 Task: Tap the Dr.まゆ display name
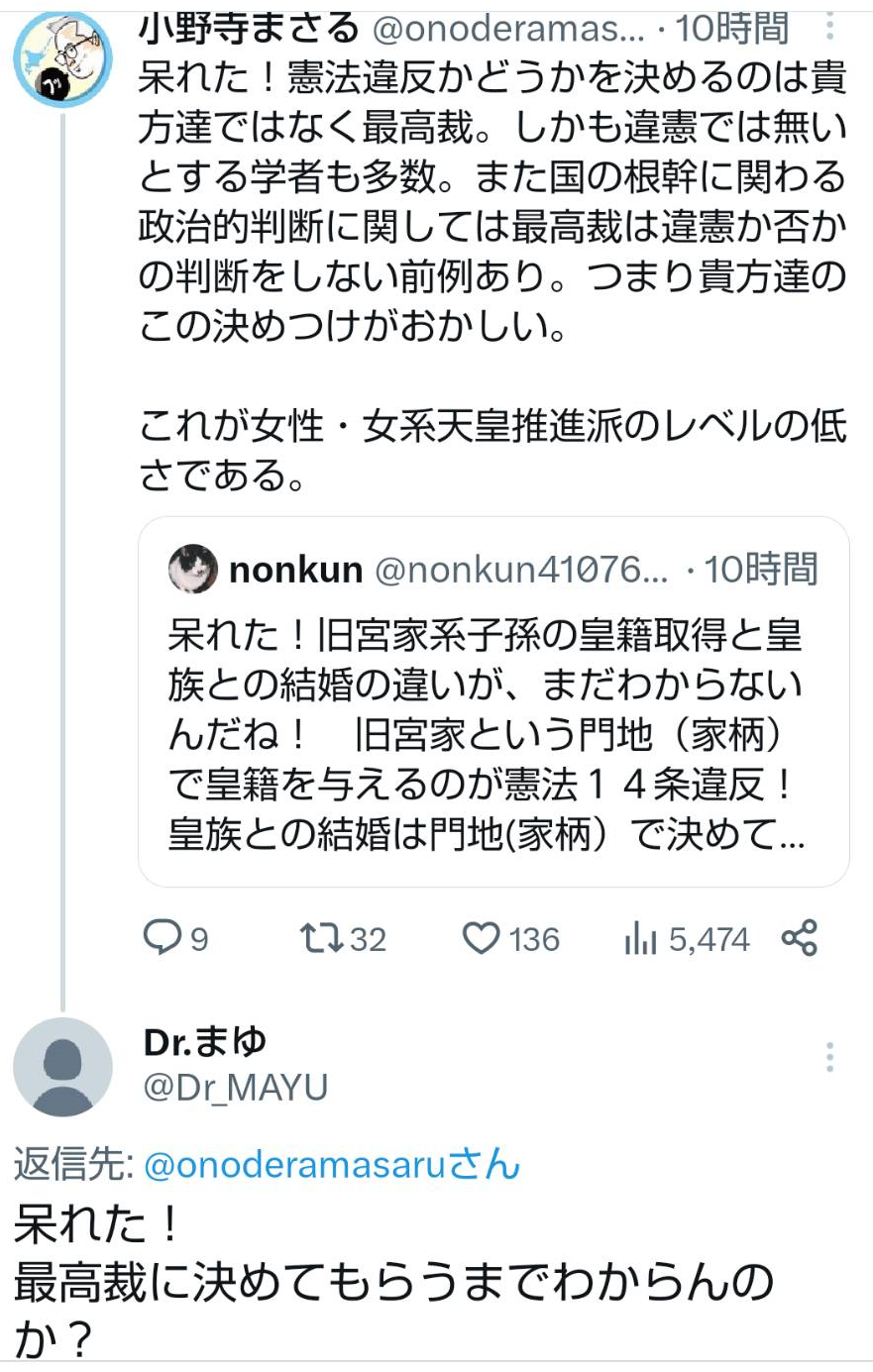205,1042
